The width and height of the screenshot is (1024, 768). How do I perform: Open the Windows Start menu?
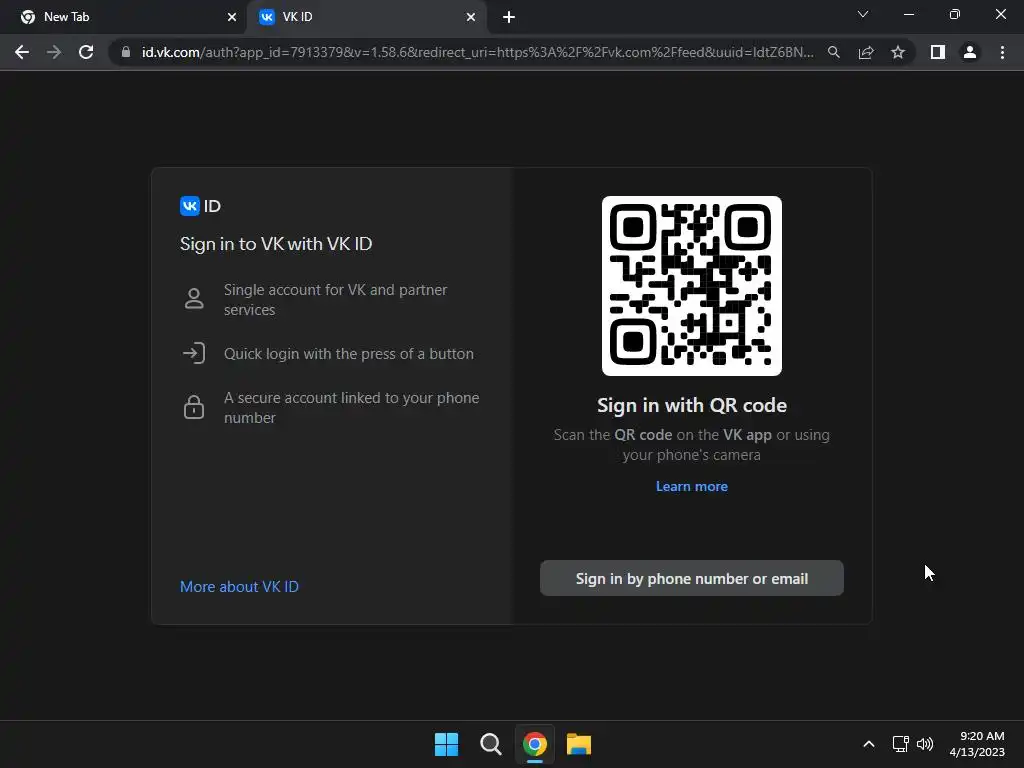click(447, 744)
